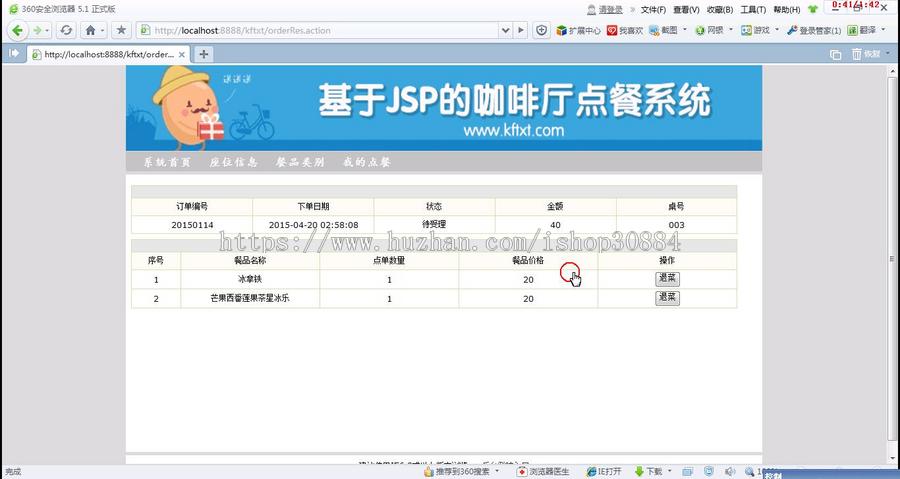900x479 pixels.
Task: Click the 我喜欢 toolbar item
Action: 625,30
